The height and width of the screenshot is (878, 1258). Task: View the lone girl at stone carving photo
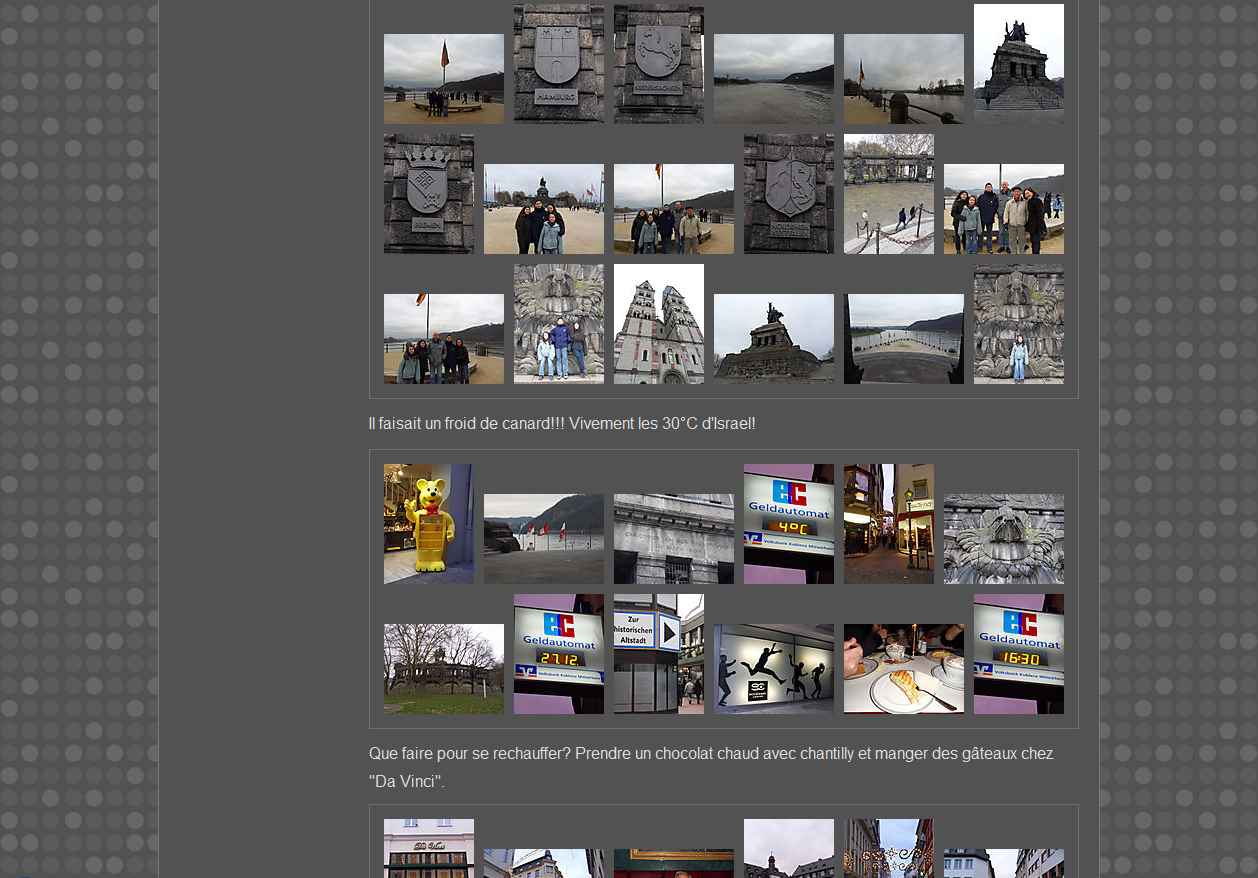pyautogui.click(x=1018, y=324)
